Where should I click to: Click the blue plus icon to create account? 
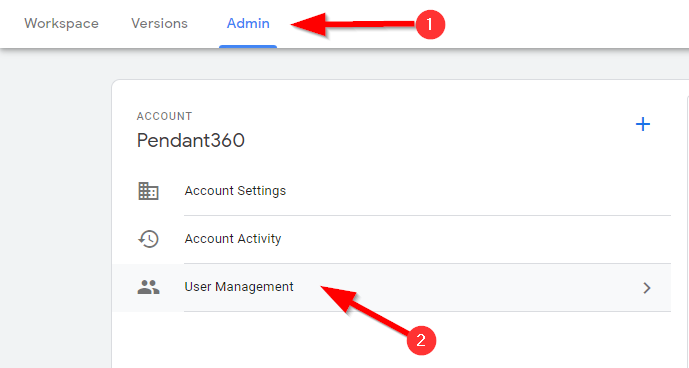[x=643, y=124]
